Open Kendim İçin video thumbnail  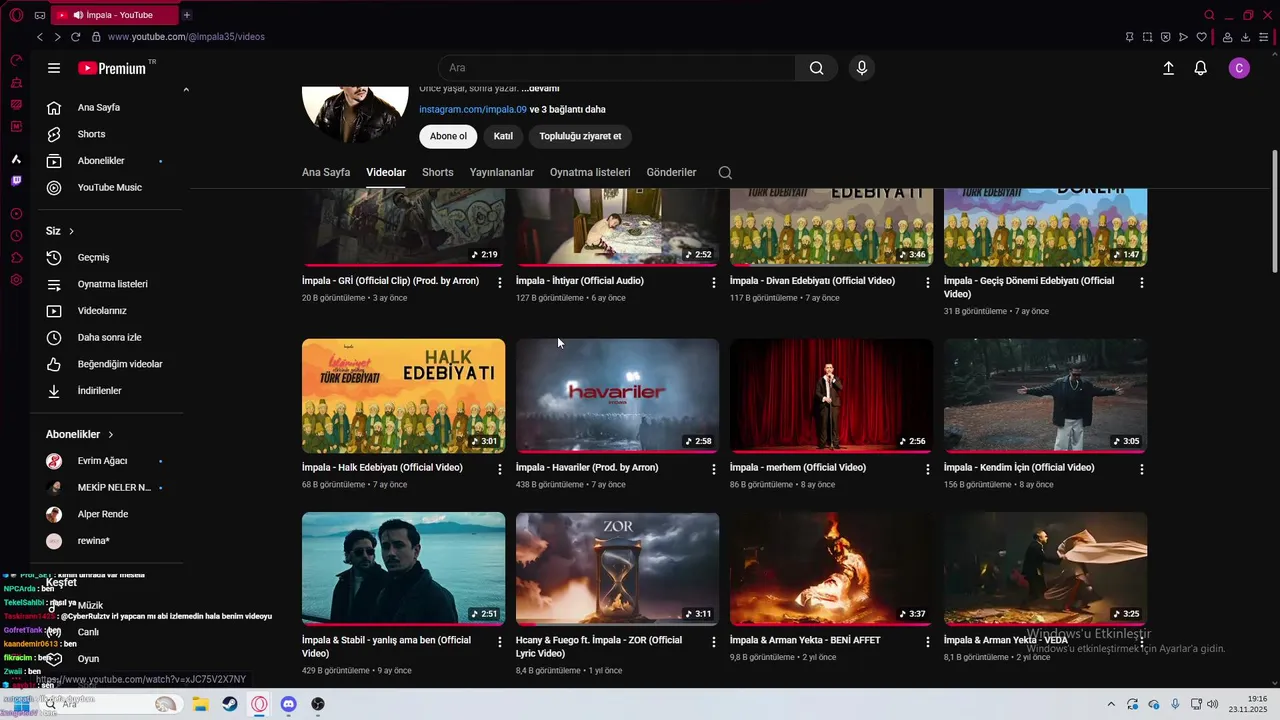pyautogui.click(x=1045, y=396)
